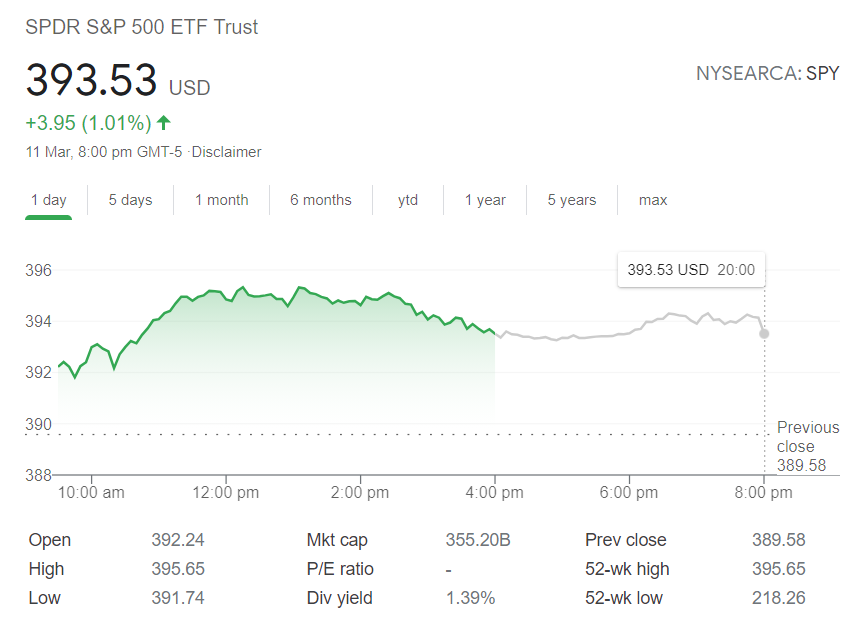
Task: Click the green upward trend arrow icon
Action: coord(163,122)
